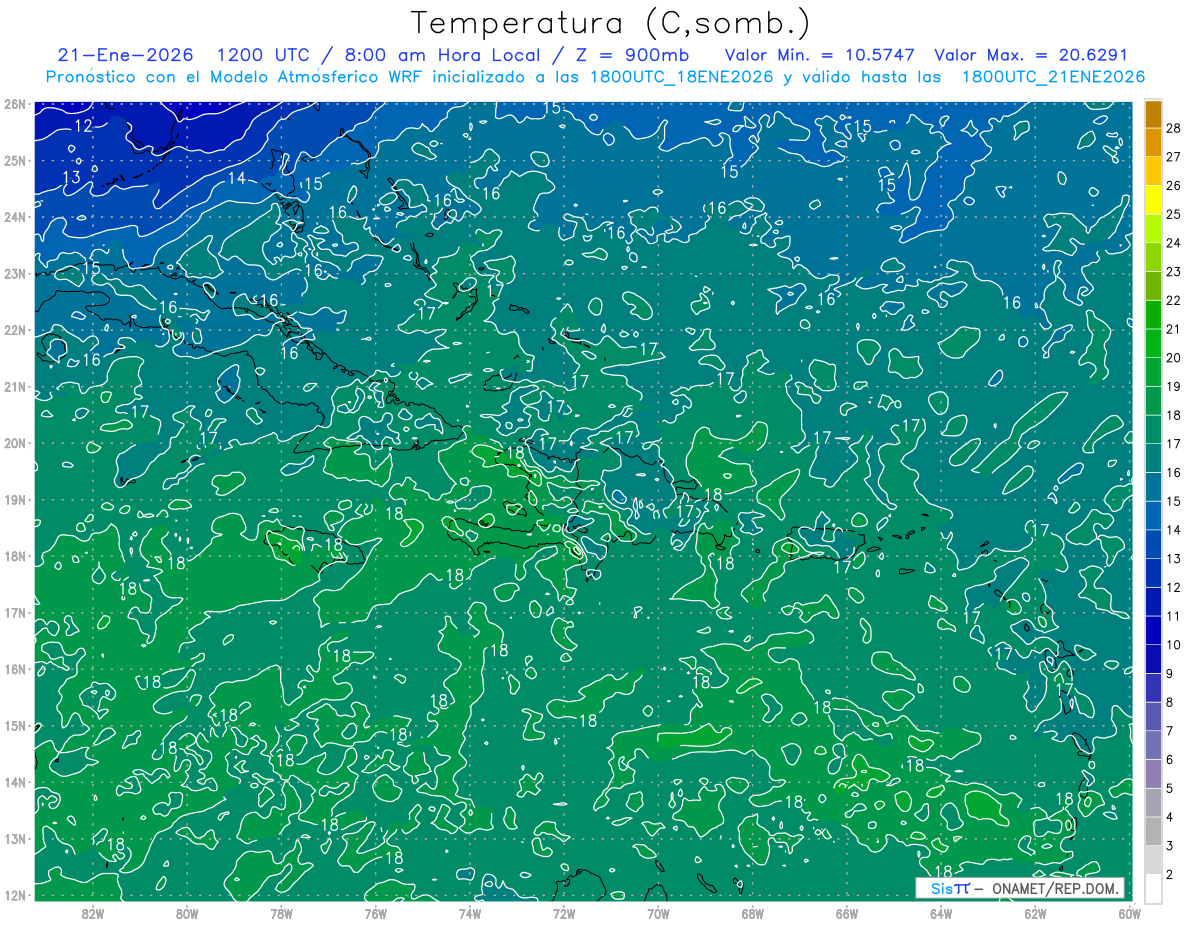Image resolution: width=1200 pixels, height=927 pixels.
Task: Click the "72W" longitude axis label
Action: click(564, 913)
